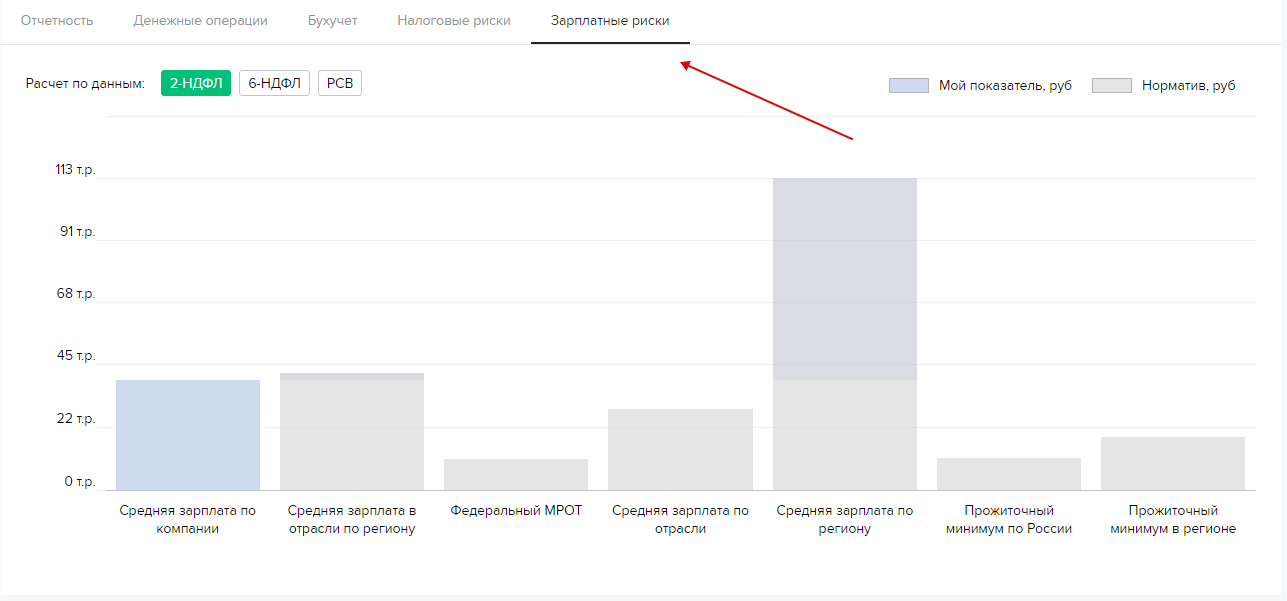Screen dimensions: 1287x601
Task: Click the 113 т.р. y-axis label
Action: click(x=75, y=170)
